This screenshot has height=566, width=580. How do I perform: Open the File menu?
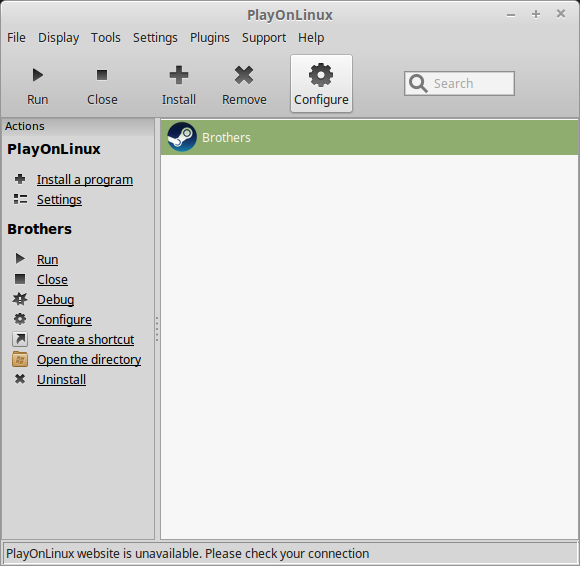tap(16, 38)
